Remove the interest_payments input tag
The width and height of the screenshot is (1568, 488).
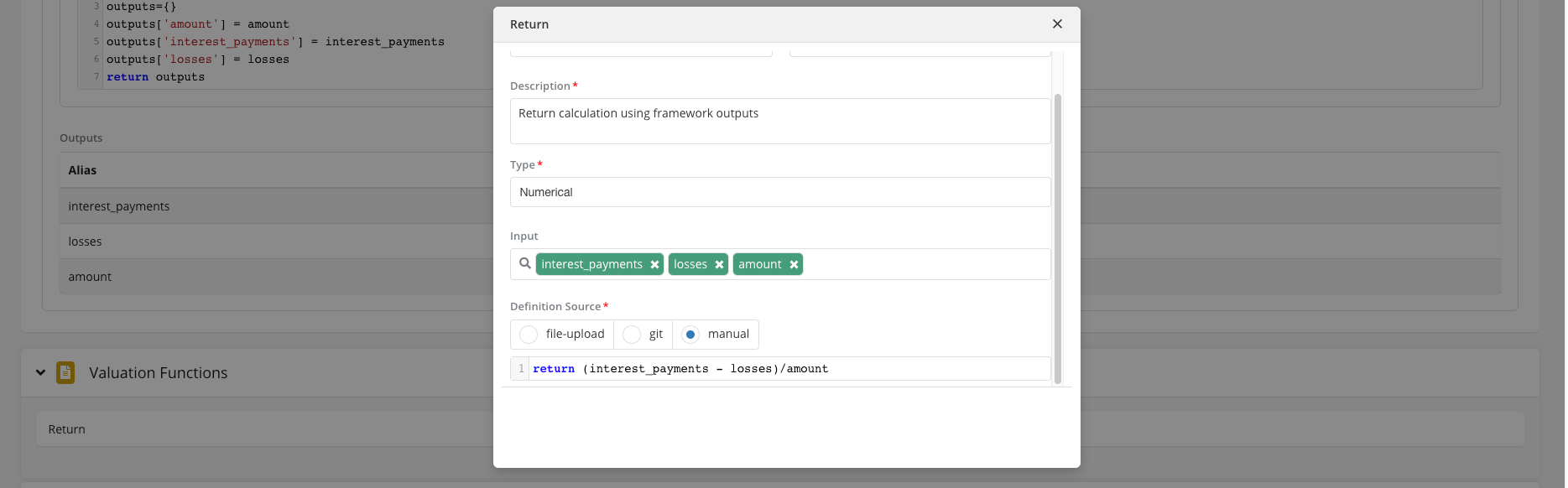[x=654, y=265]
